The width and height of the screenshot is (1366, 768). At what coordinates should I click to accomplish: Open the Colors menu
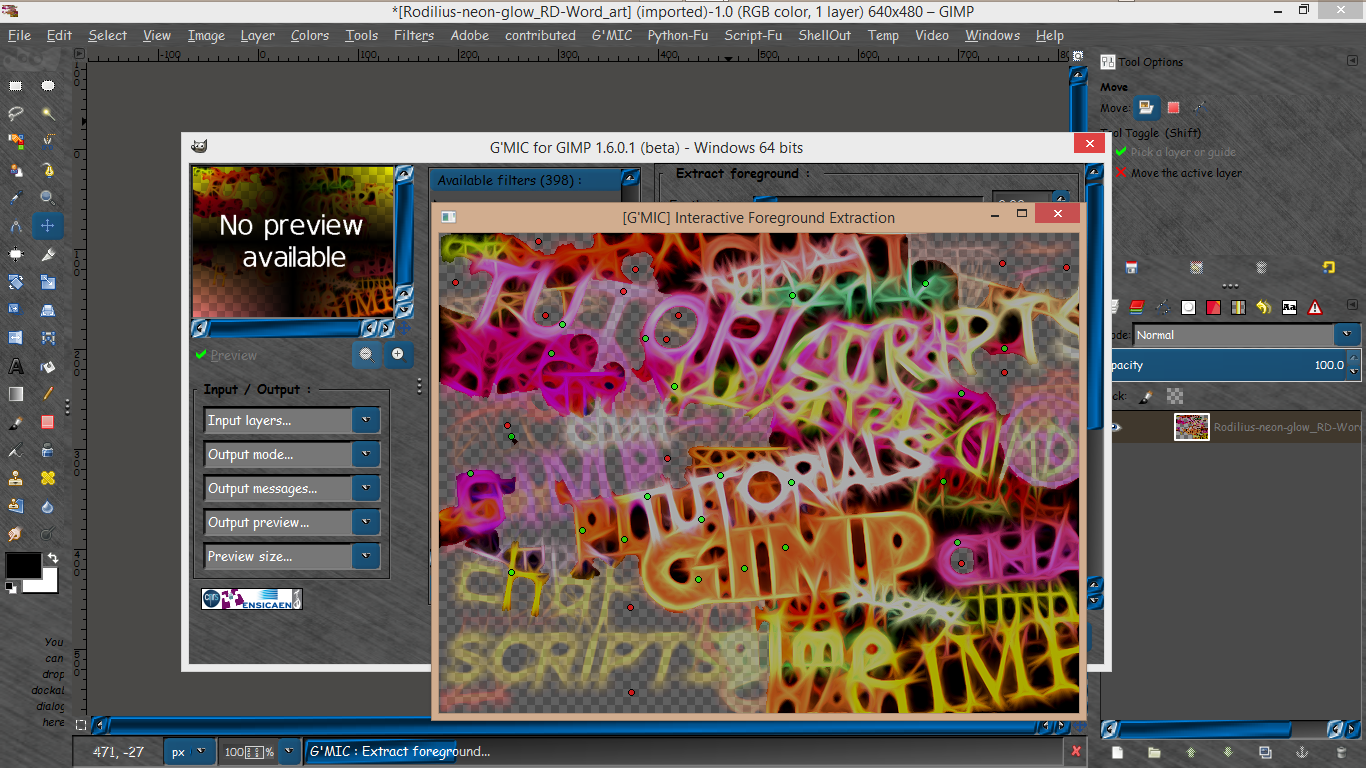310,35
